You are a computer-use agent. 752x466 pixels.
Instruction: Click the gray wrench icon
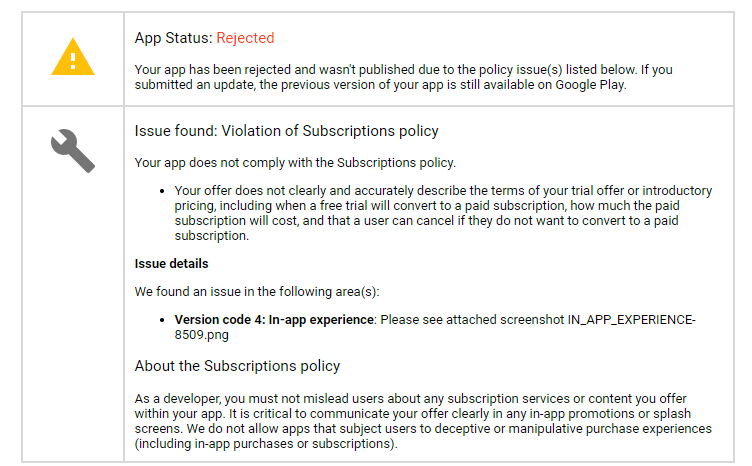73,151
